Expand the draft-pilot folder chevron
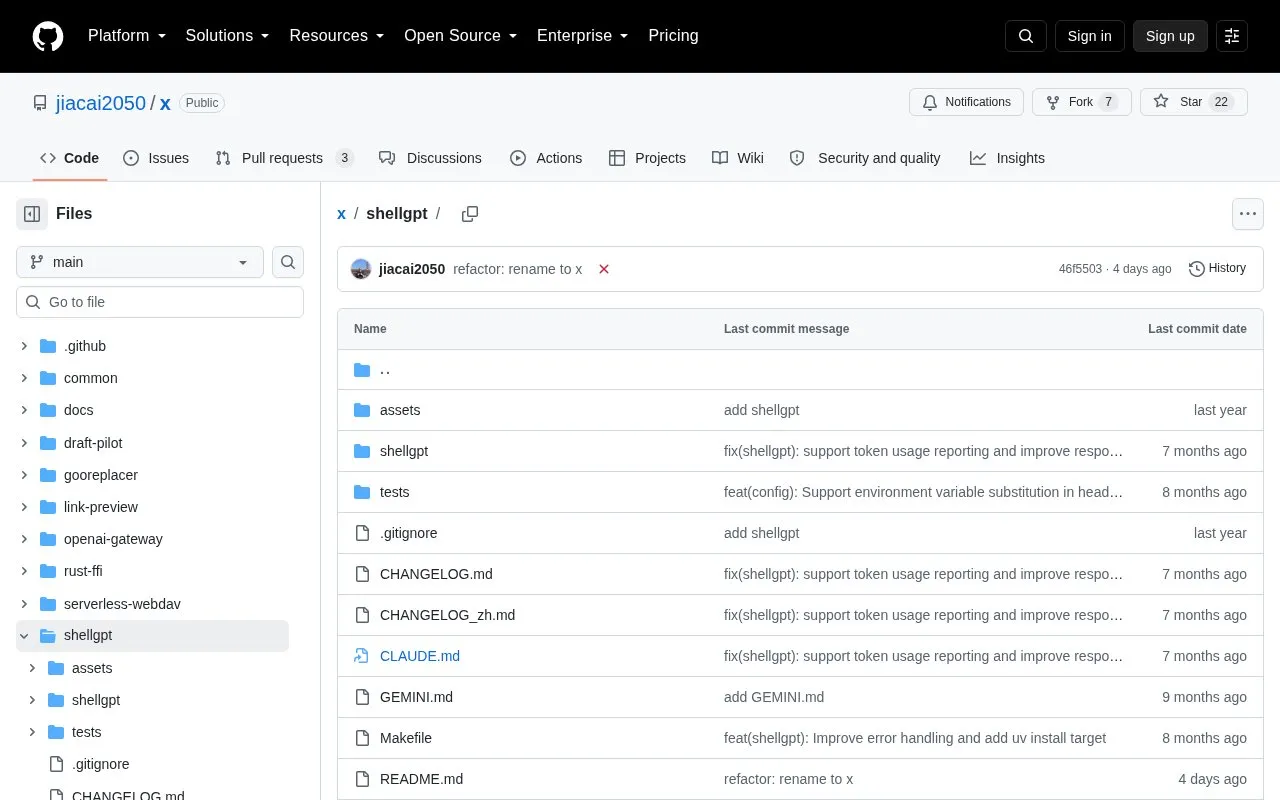This screenshot has height=800, width=1280. pyautogui.click(x=24, y=443)
